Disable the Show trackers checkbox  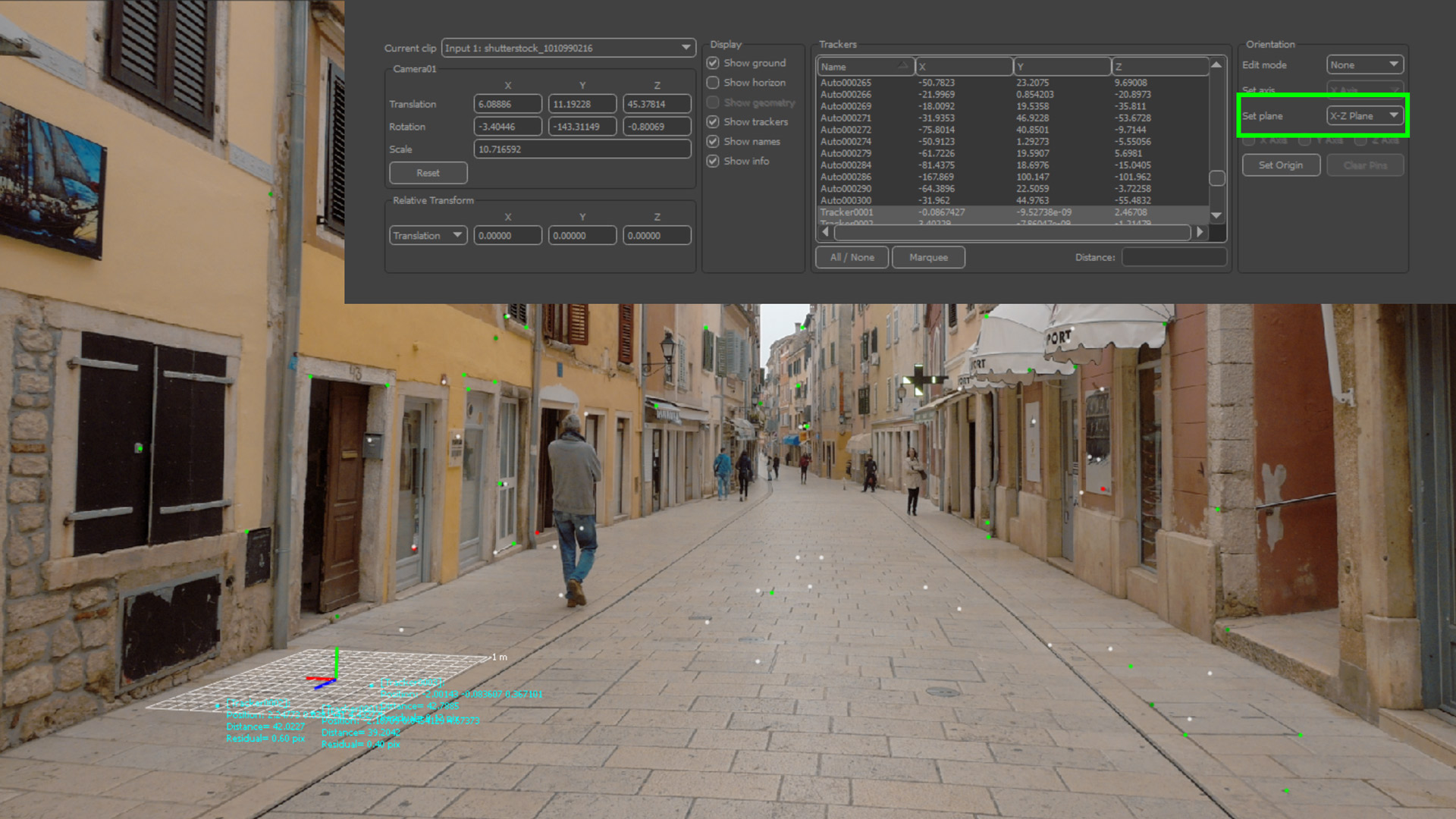pyautogui.click(x=713, y=121)
